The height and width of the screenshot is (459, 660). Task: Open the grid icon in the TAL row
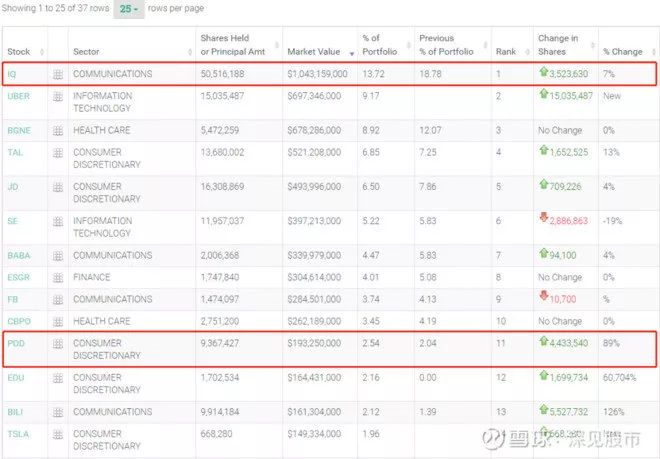(58, 153)
